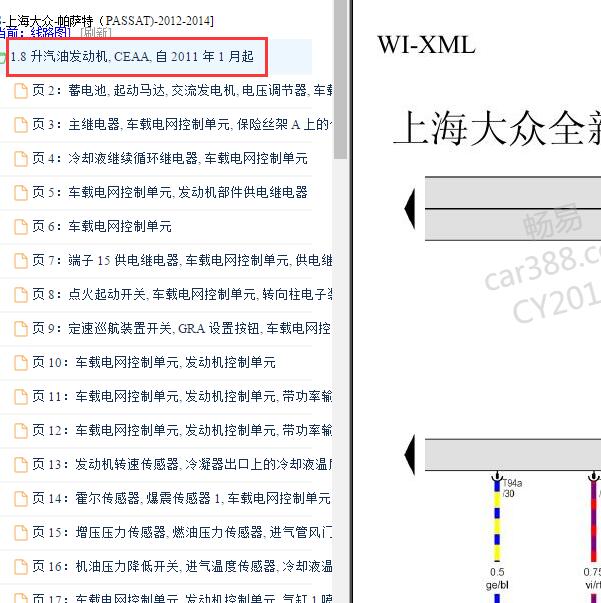Click the document icon beside 页 13
601x603 pixels.
pos(21,465)
